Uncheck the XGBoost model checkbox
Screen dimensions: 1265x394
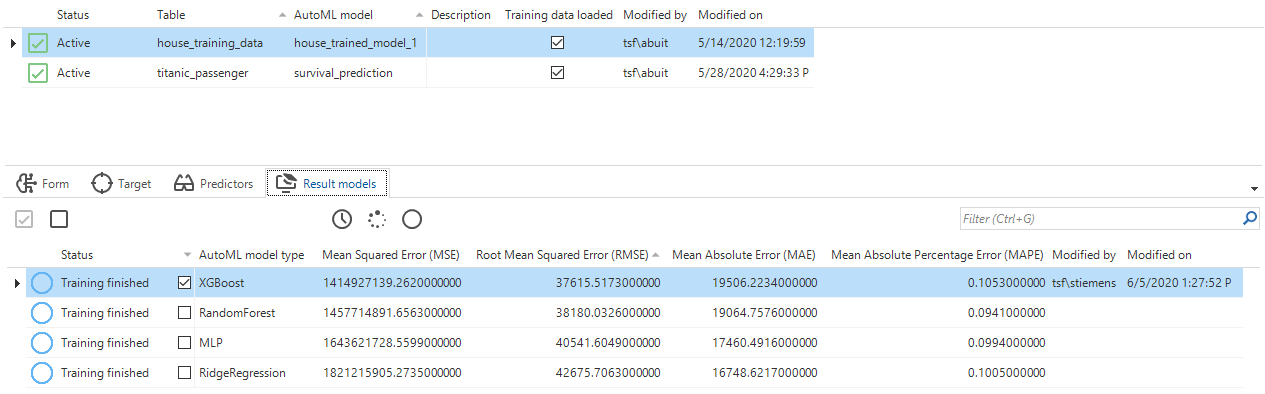tap(184, 283)
